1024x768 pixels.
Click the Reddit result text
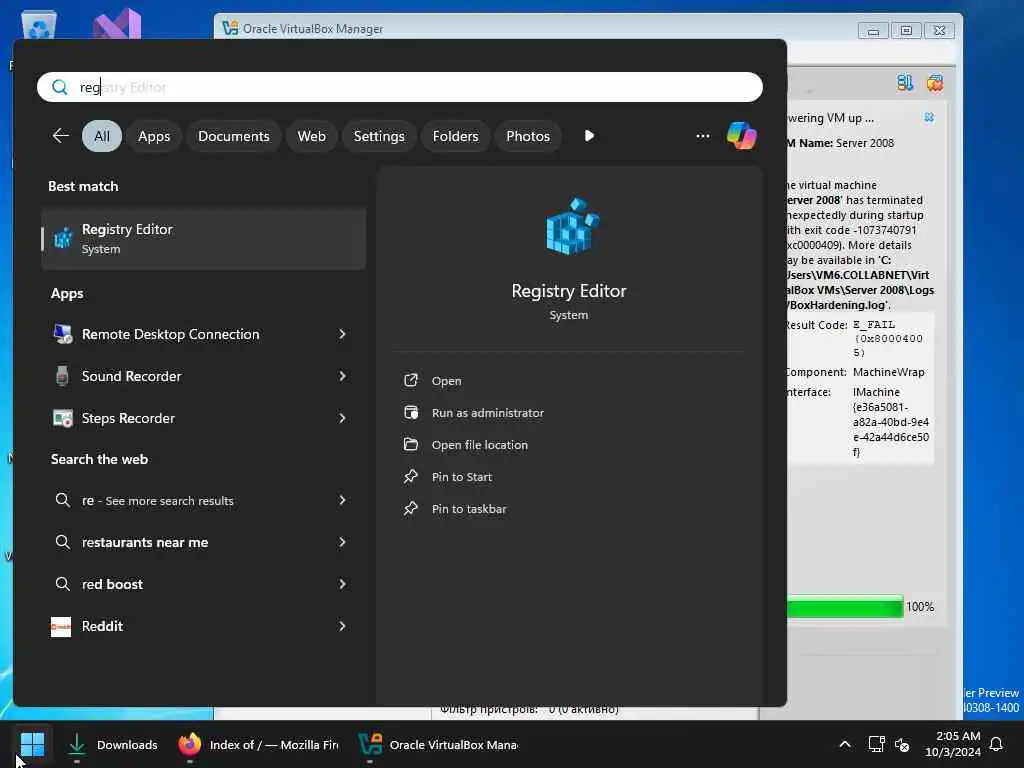click(x=103, y=626)
